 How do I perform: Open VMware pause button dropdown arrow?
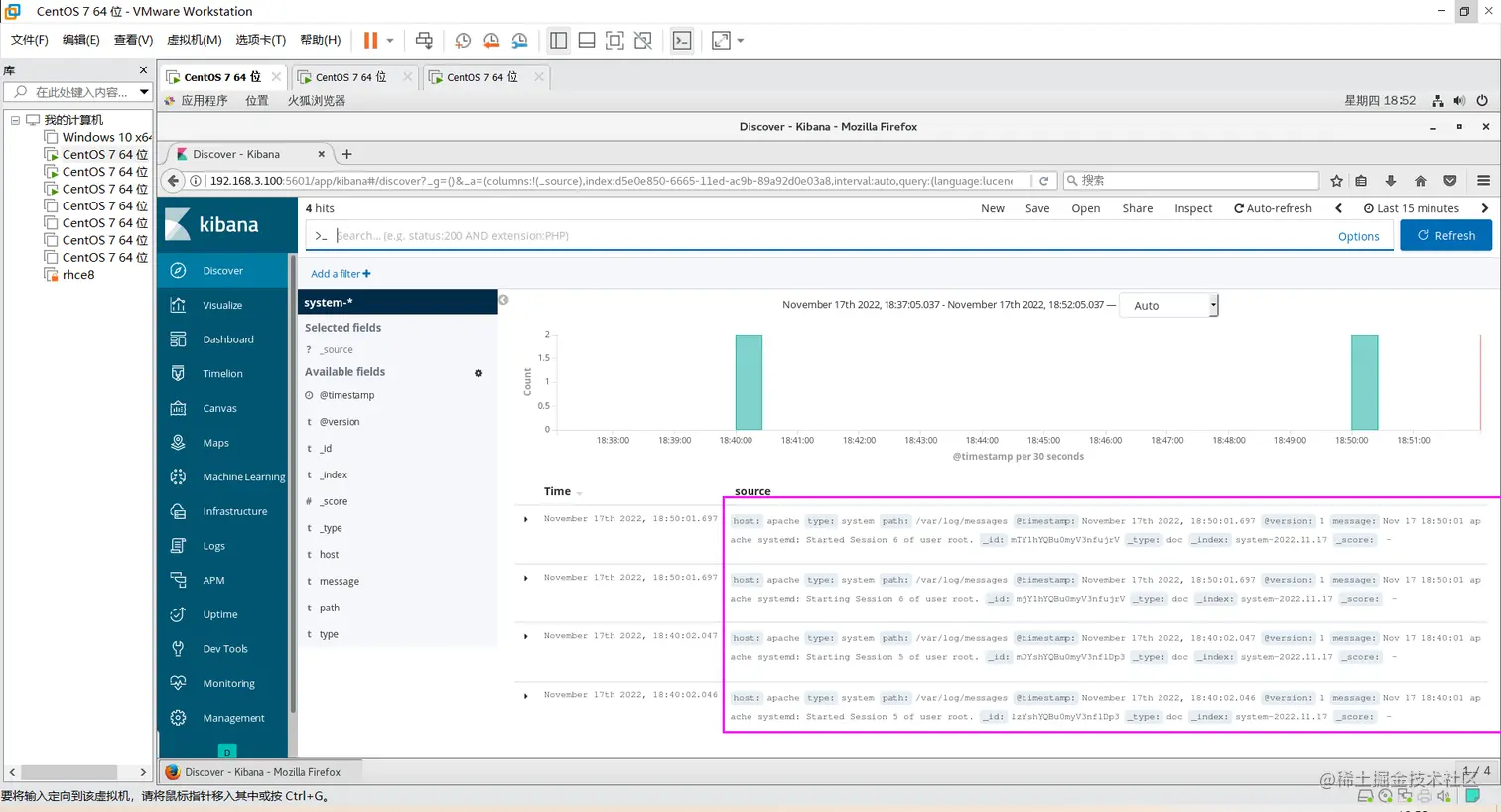(x=390, y=41)
